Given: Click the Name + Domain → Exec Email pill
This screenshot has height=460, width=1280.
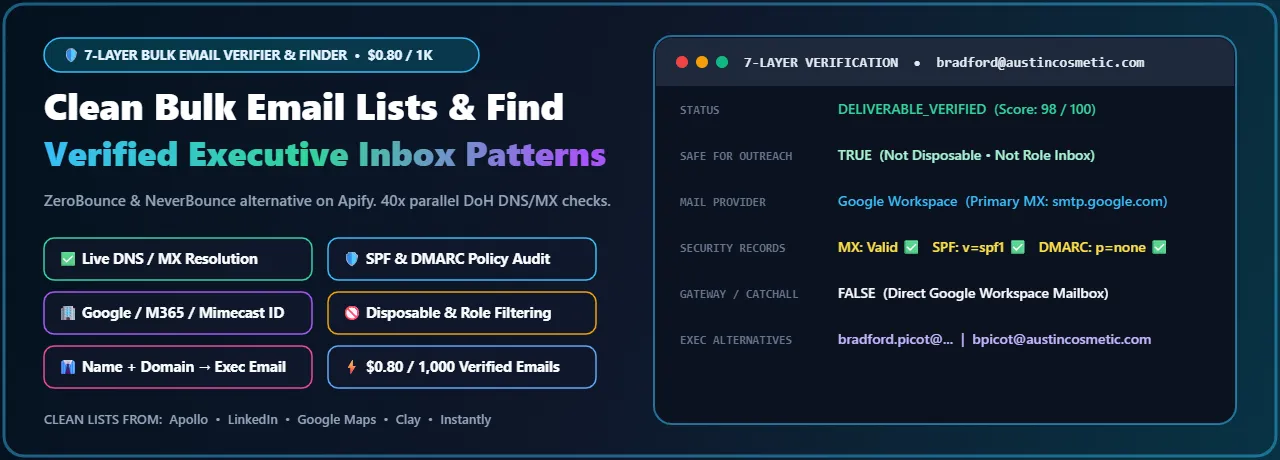Looking at the screenshot, I should (178, 367).
